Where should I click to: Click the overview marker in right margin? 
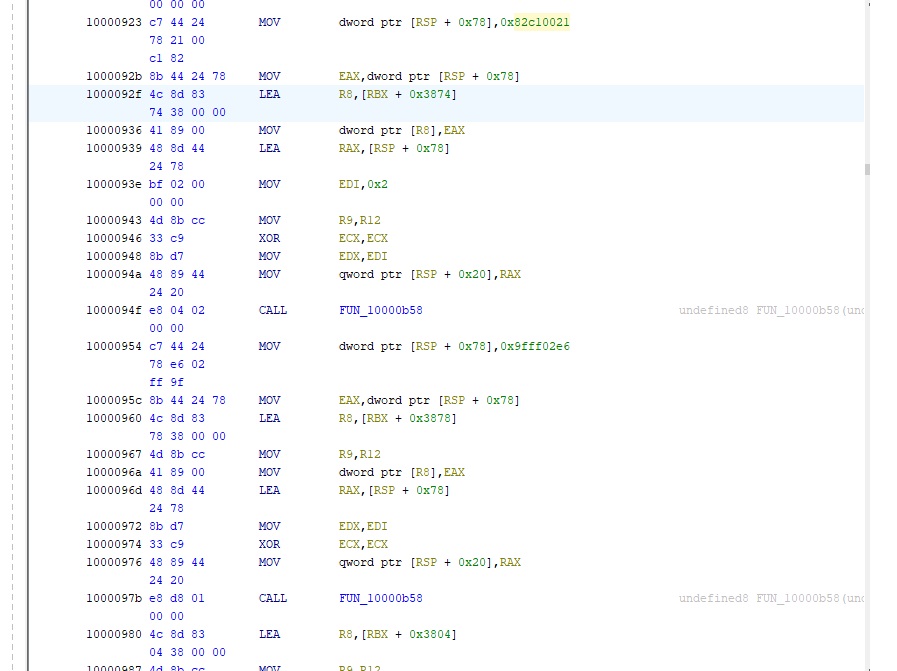[x=867, y=169]
